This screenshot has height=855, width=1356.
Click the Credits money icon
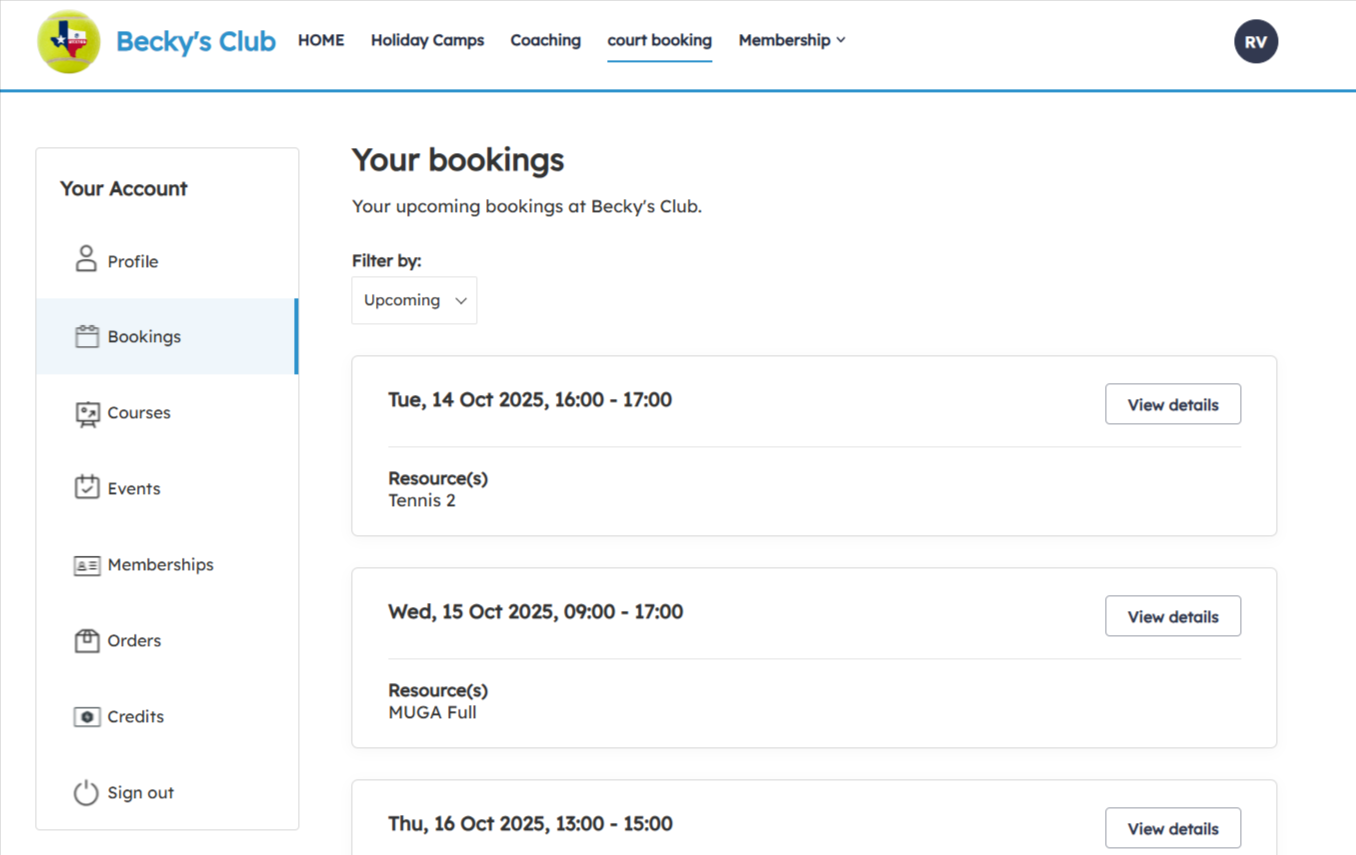pos(87,717)
